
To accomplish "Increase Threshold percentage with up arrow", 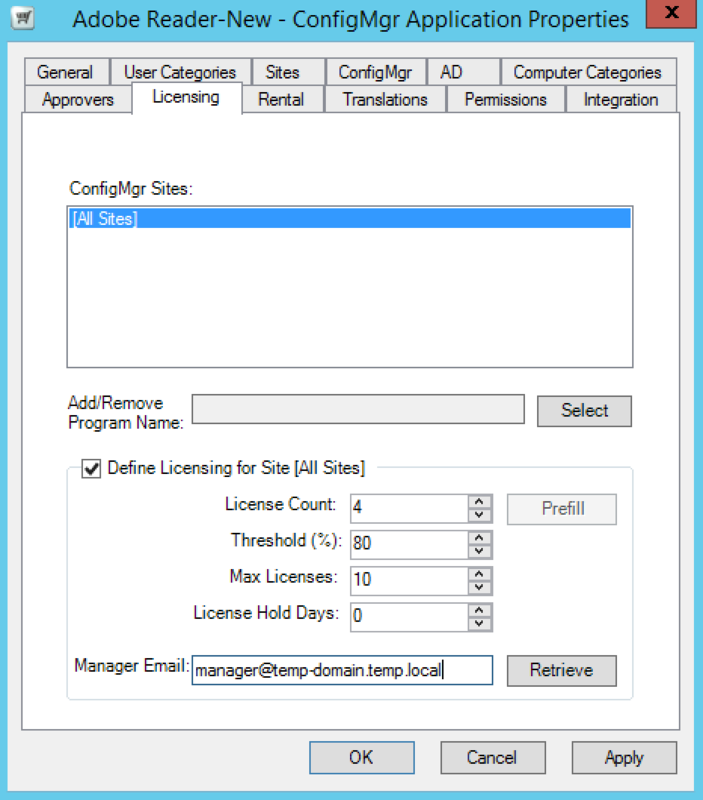I will (480, 537).
